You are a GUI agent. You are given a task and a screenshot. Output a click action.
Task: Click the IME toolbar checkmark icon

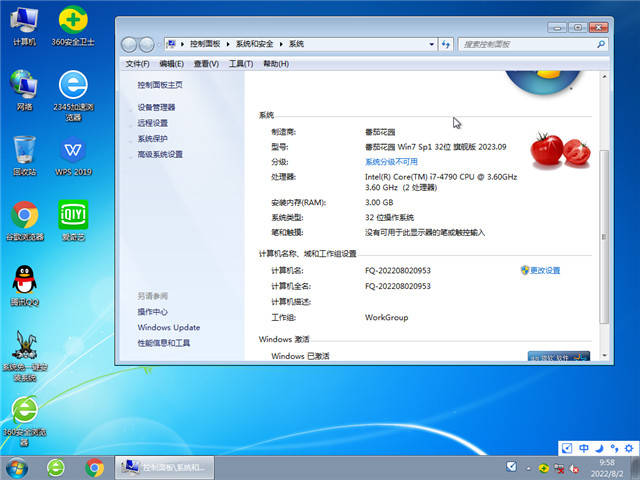click(x=567, y=448)
